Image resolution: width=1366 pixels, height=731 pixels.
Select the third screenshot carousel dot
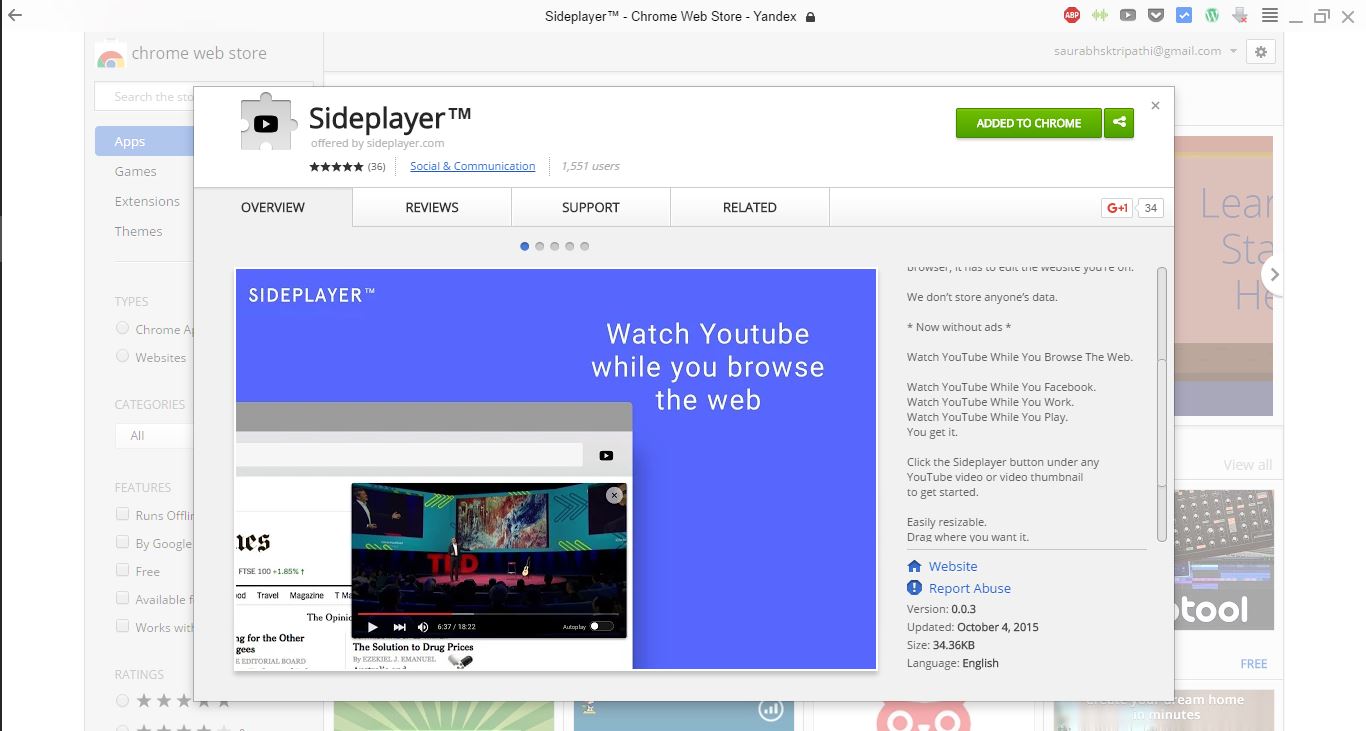pyautogui.click(x=555, y=246)
